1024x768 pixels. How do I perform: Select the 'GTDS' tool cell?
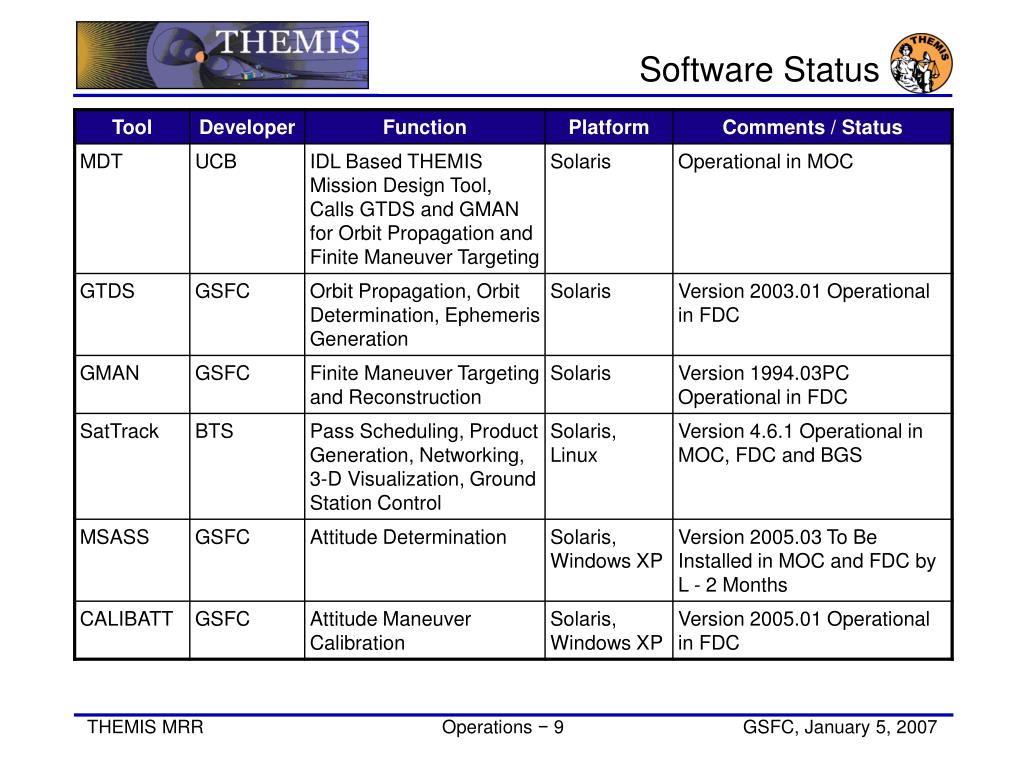(133, 315)
